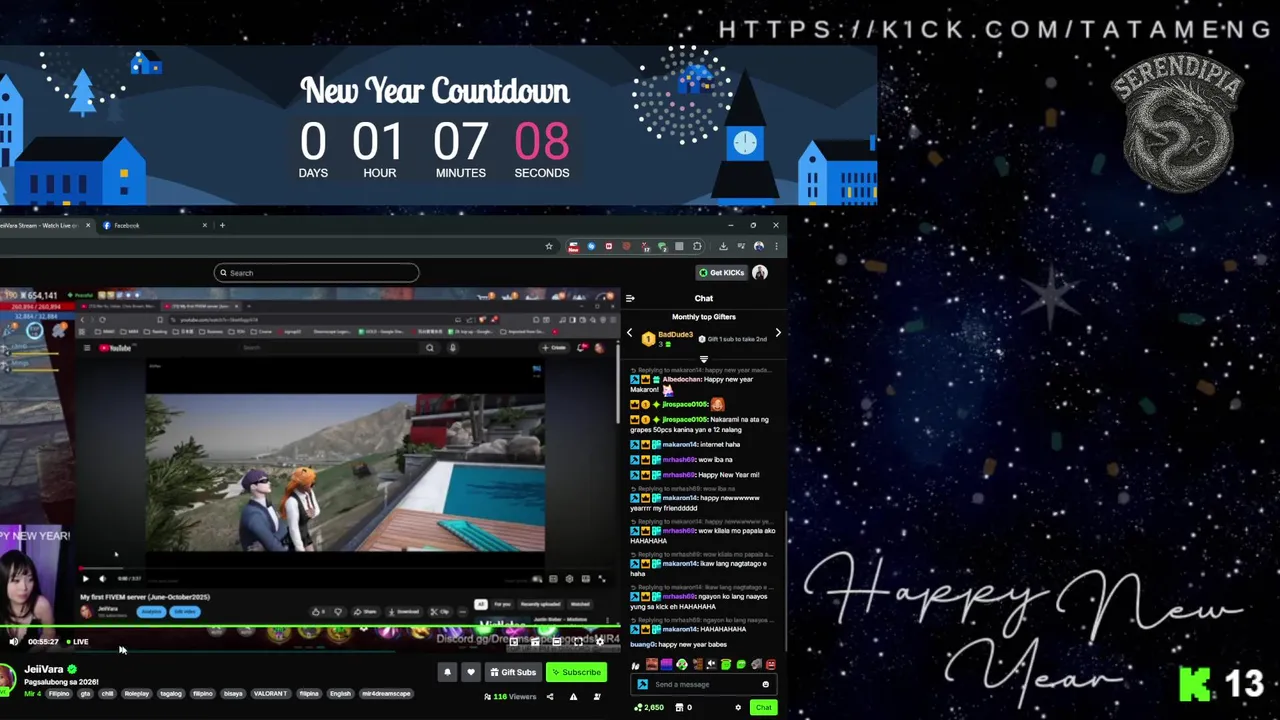The image size is (1280, 720).
Task: Select the Roleplay stream tag
Action: tap(136, 694)
